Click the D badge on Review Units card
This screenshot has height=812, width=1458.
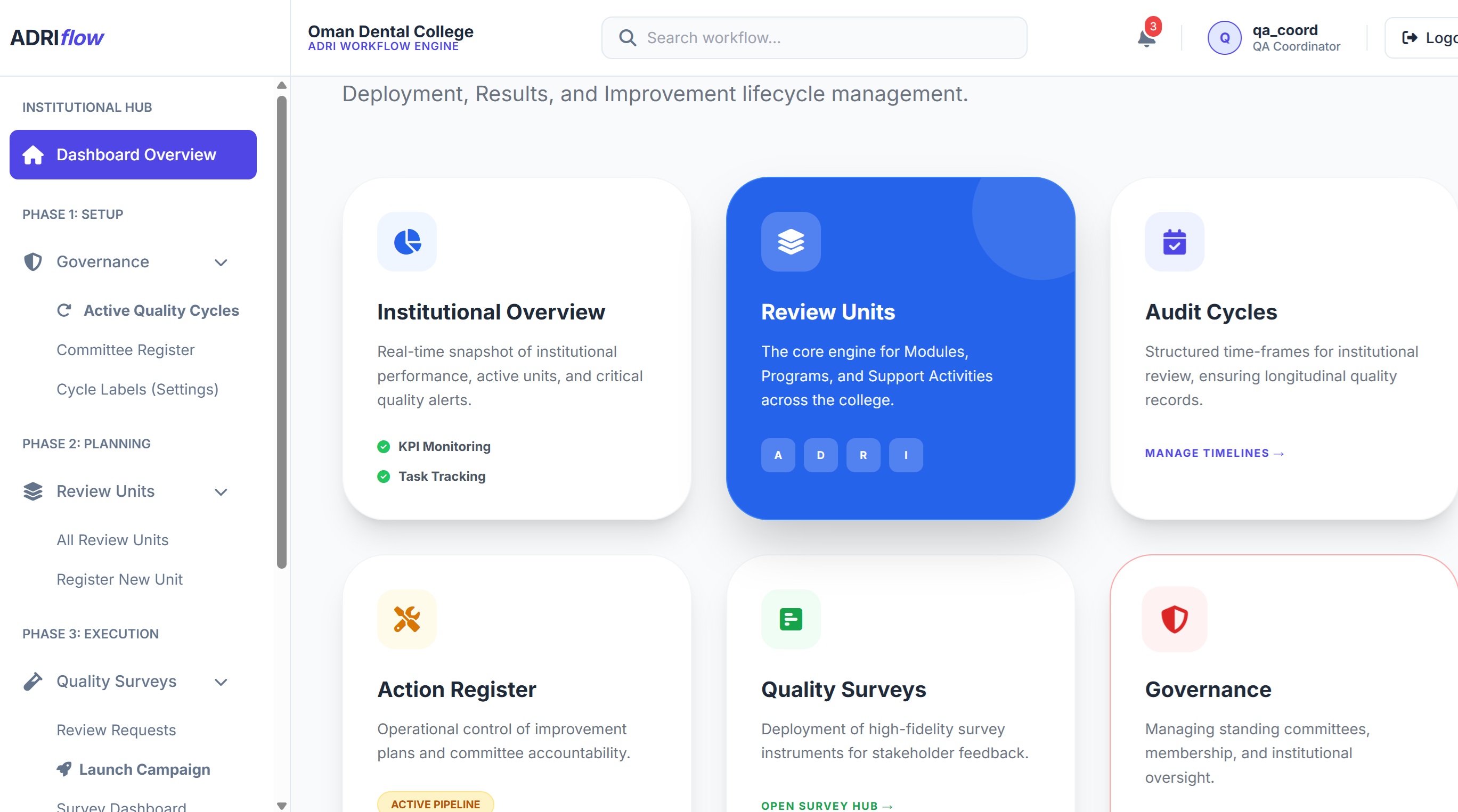(821, 455)
